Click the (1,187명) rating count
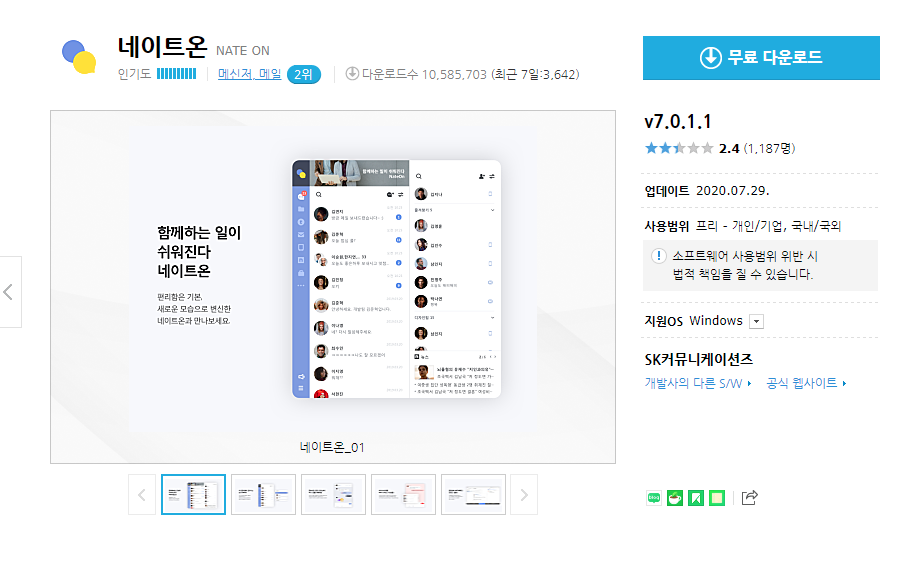909x565 pixels. (x=769, y=148)
